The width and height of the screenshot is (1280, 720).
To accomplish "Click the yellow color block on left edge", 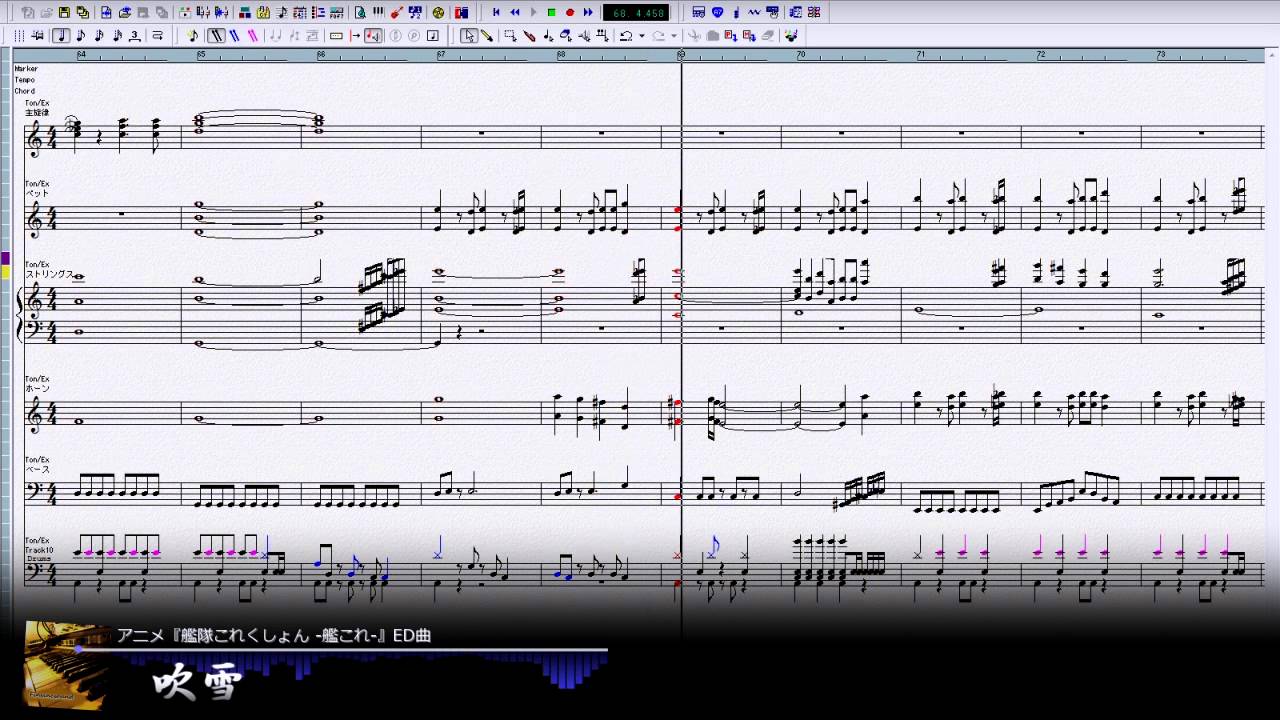I will (5, 272).
